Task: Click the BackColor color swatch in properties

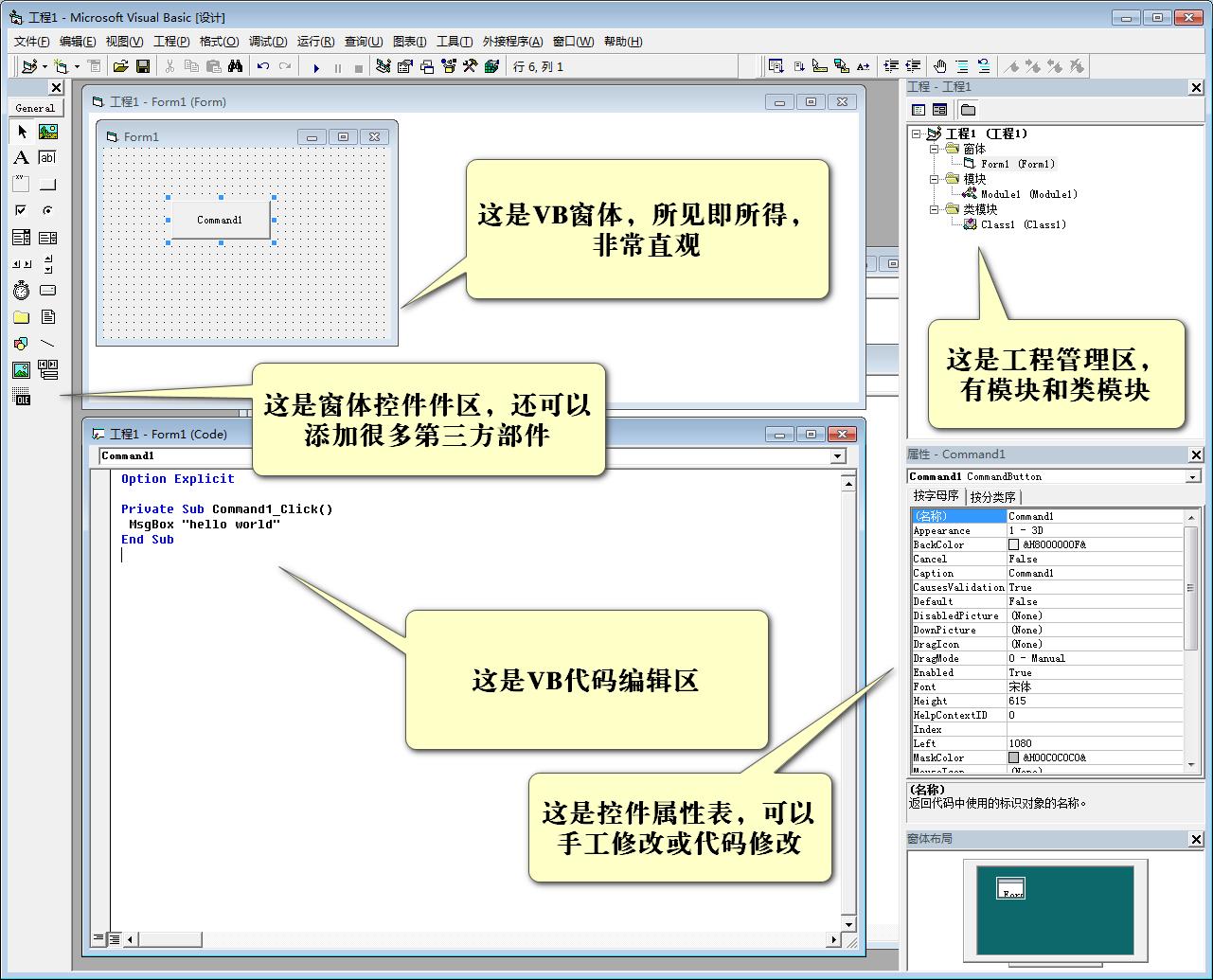Action: tap(1015, 544)
